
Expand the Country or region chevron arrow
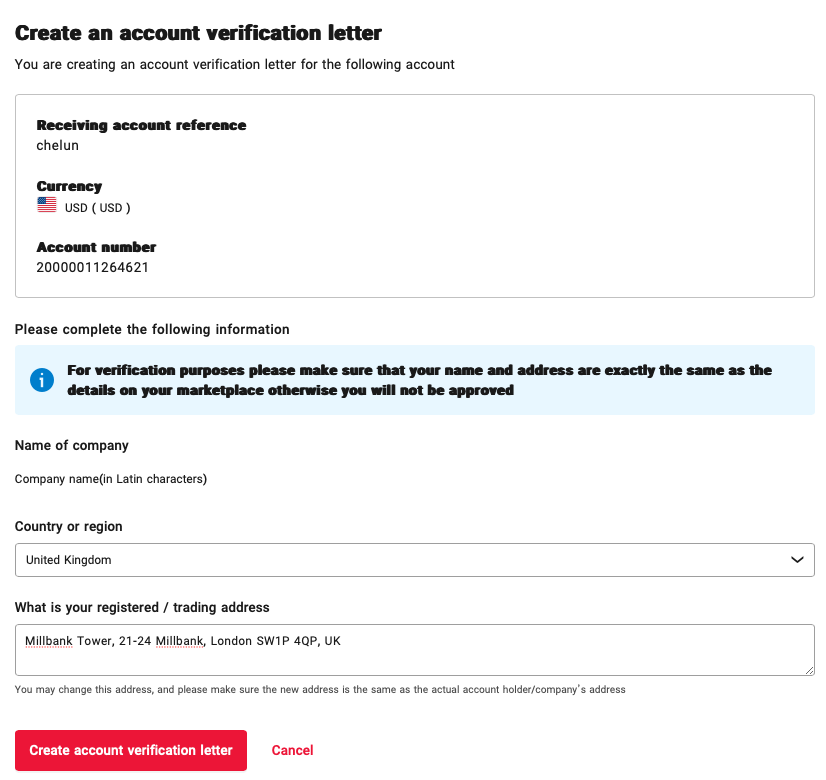(797, 560)
